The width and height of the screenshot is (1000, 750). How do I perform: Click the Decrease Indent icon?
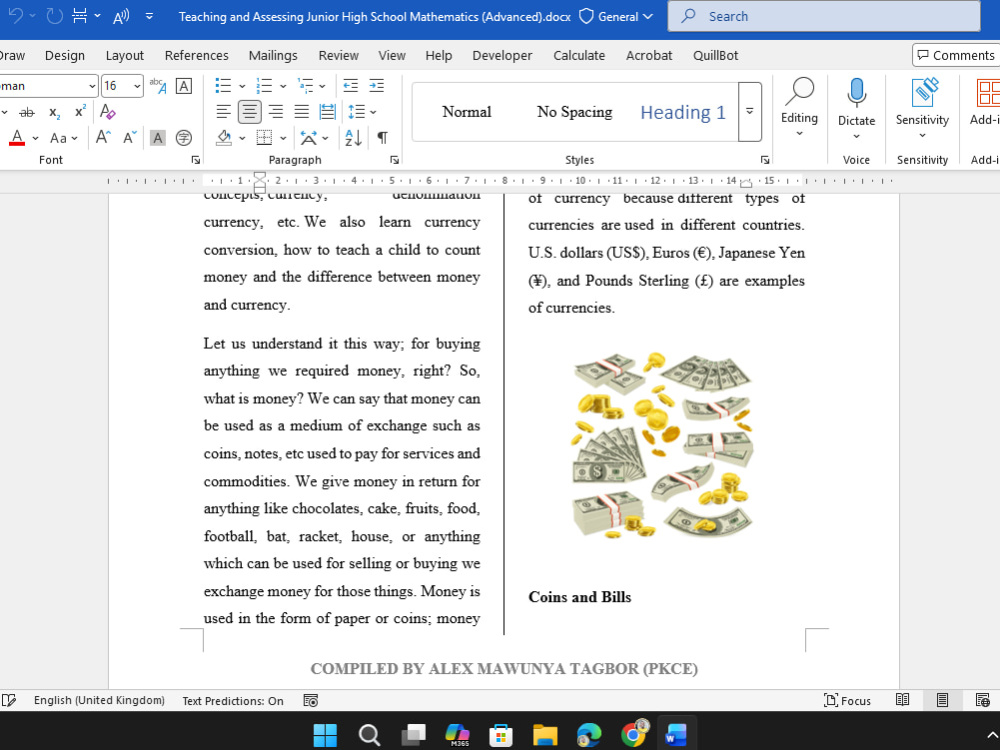[350, 85]
